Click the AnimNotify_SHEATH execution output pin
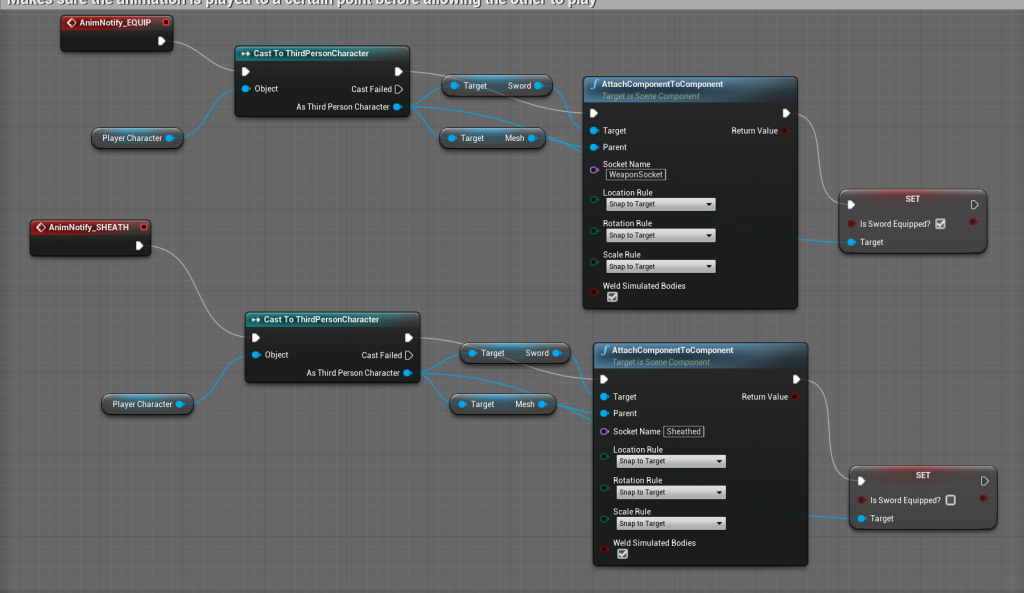Viewport: 1024px width, 593px height. pyautogui.click(x=140, y=246)
